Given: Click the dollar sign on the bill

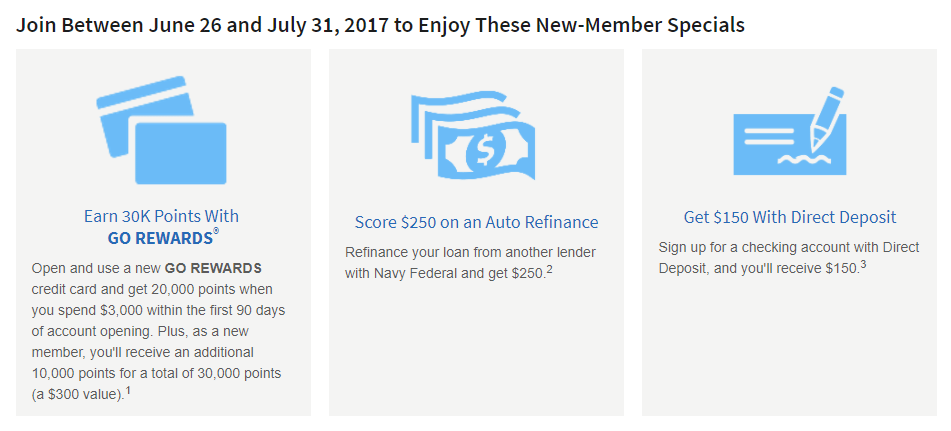Looking at the screenshot, I should pyautogui.click(x=483, y=152).
